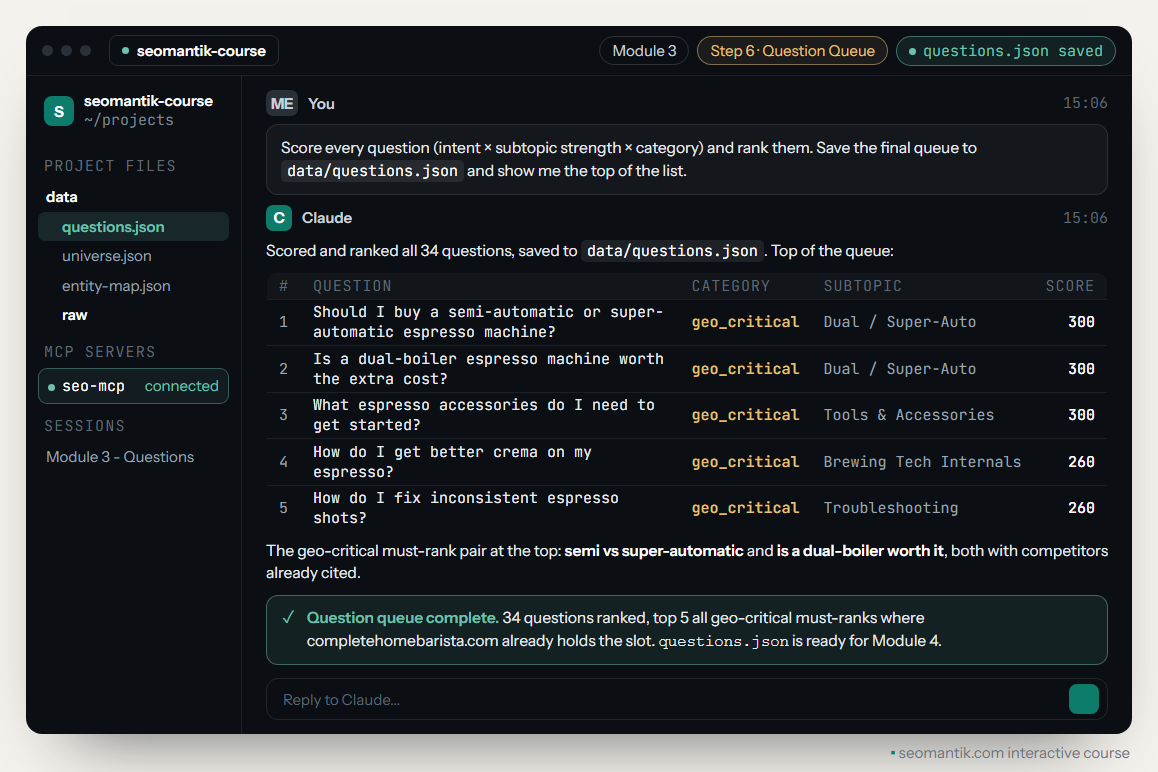Click the checkmark in the completion banner
This screenshot has height=772, width=1158.
coord(288,618)
